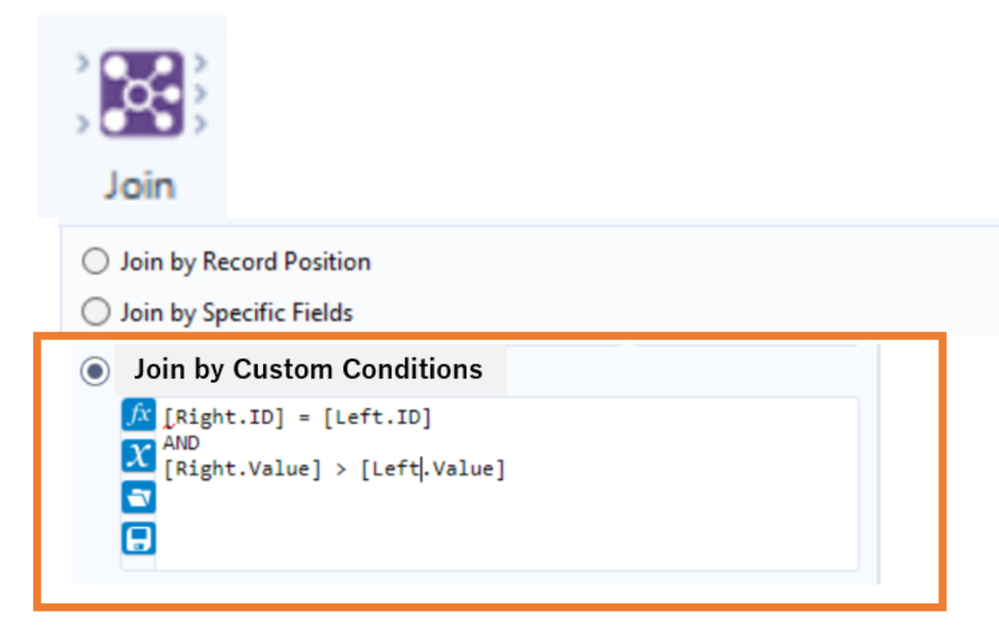Click the purple Join tool icon

139,94
